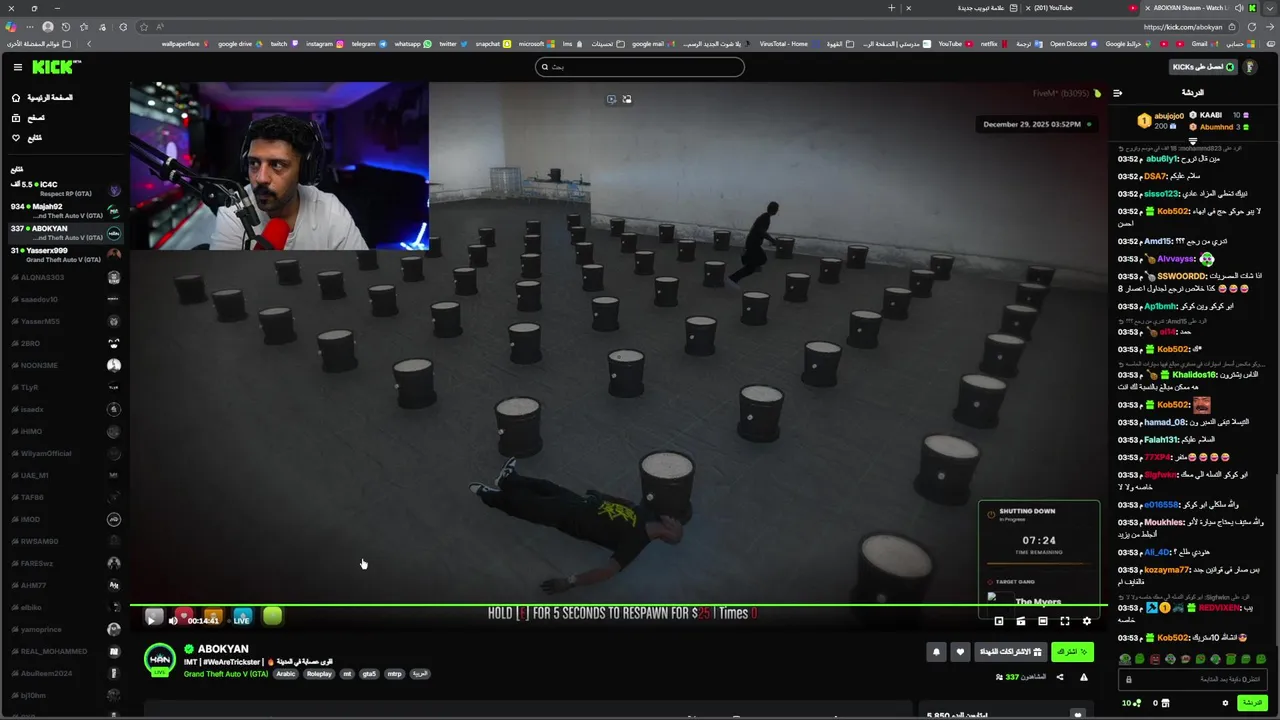Go back in the browser
1280x720 pixels.
[x=1270, y=27]
